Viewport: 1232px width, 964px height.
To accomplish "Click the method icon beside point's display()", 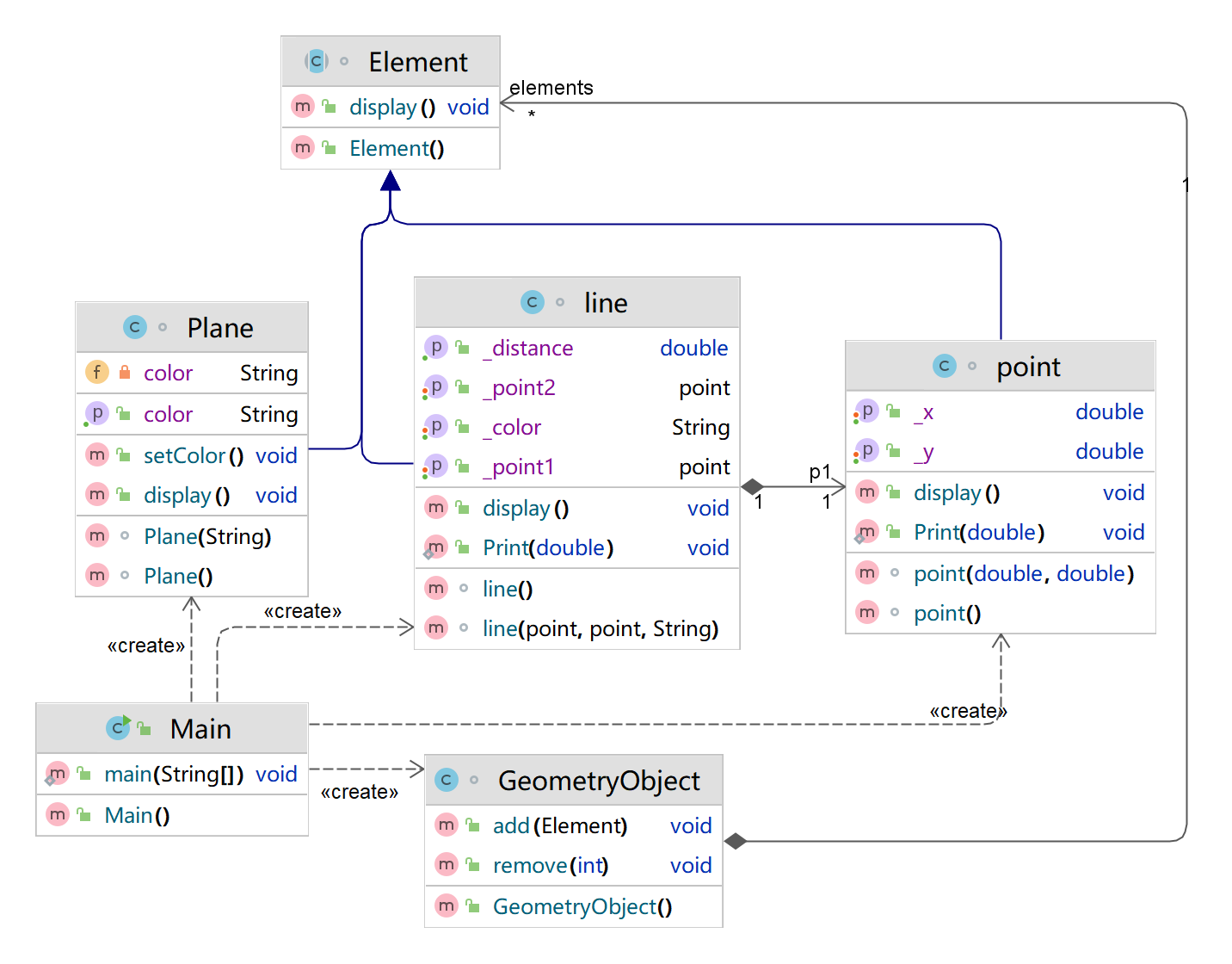I will (x=866, y=492).
